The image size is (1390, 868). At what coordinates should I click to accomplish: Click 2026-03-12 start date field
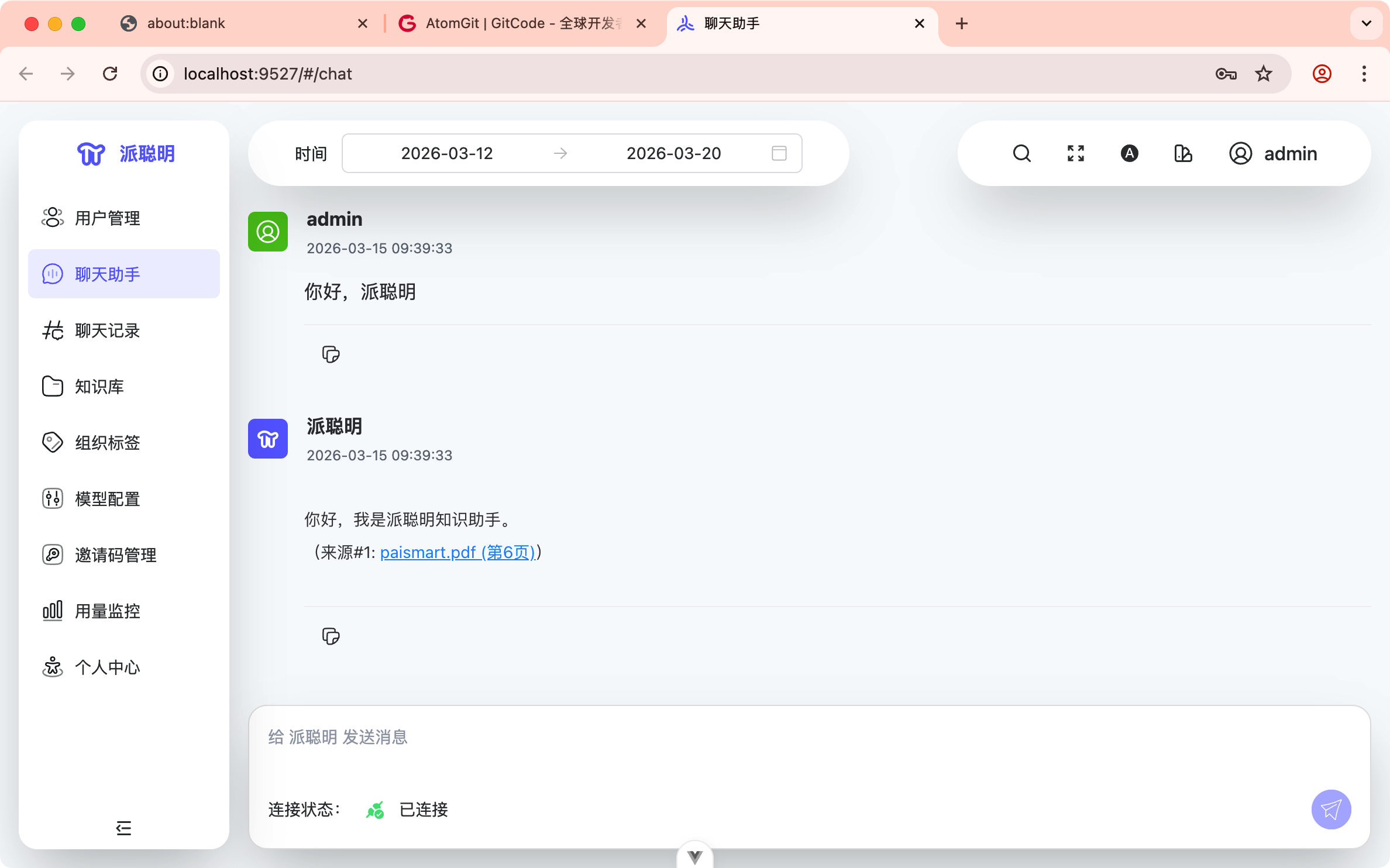coord(447,153)
